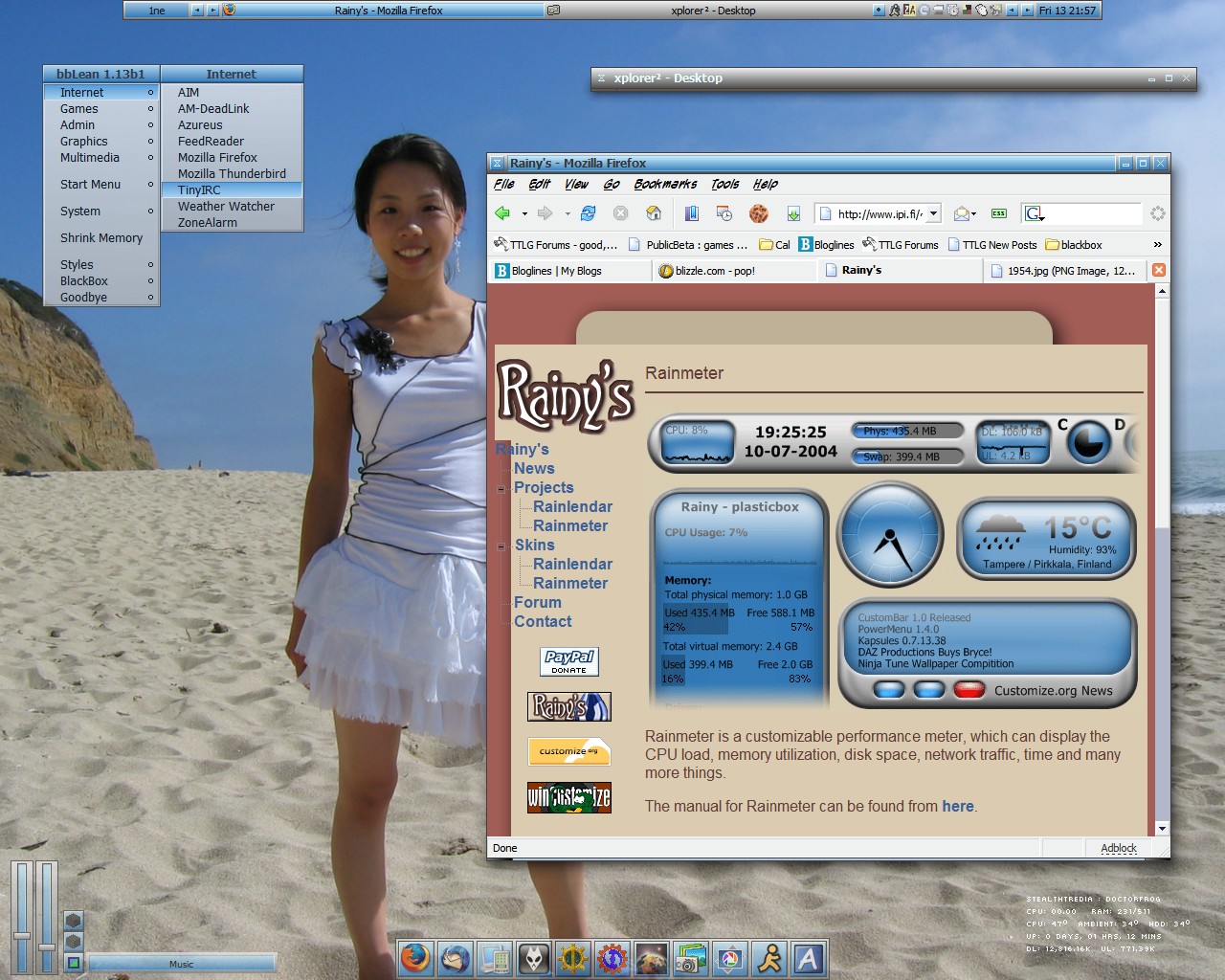This screenshot has width=1225, height=980.
Task: Click the left volume slider handle
Action: coord(23,935)
